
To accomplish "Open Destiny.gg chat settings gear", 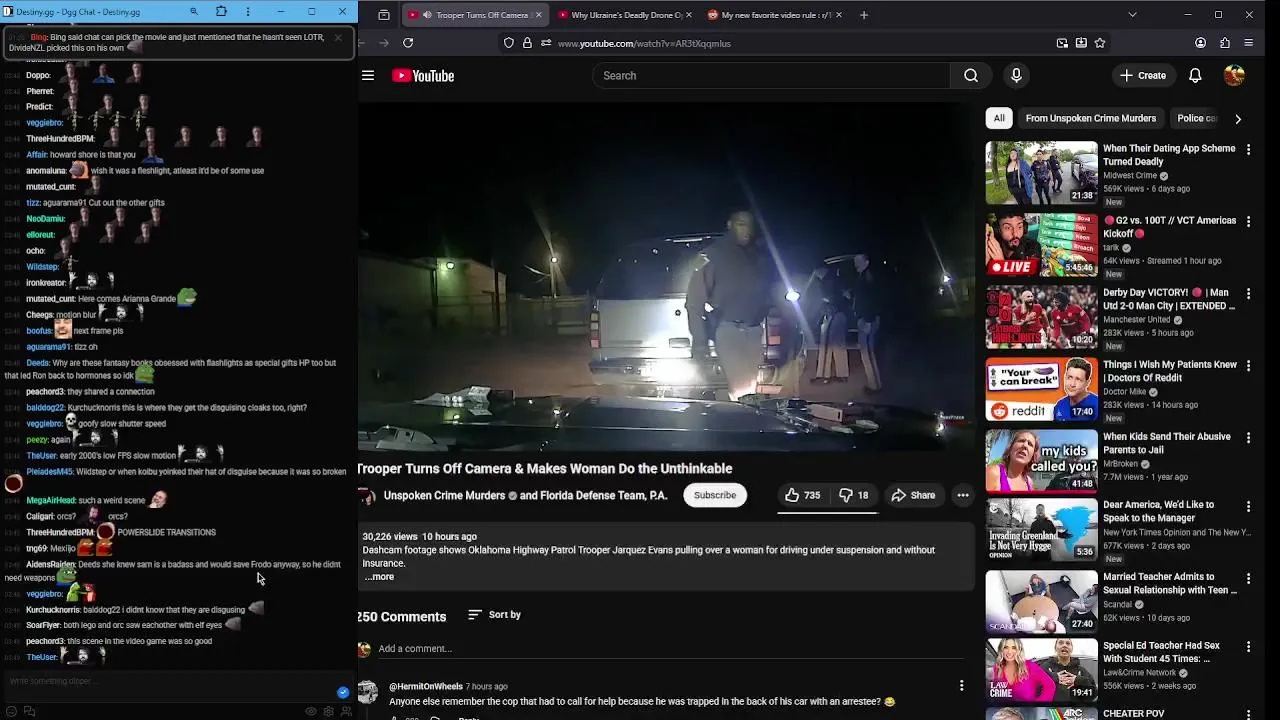I will click(329, 711).
